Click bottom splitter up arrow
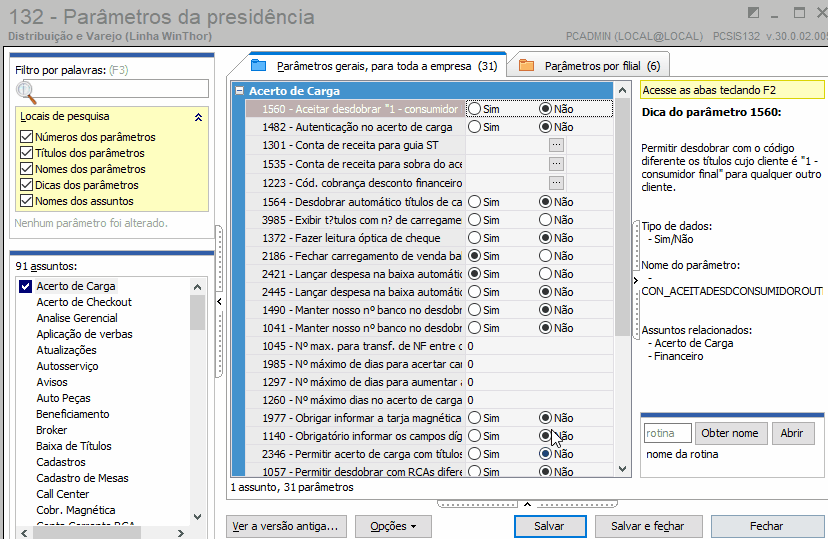This screenshot has height=539, width=828. pyautogui.click(x=527, y=504)
